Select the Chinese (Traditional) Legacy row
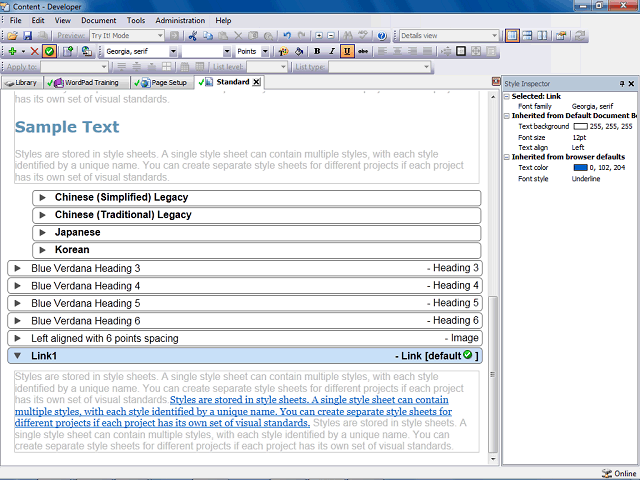This screenshot has width=640, height=480. pos(257,215)
